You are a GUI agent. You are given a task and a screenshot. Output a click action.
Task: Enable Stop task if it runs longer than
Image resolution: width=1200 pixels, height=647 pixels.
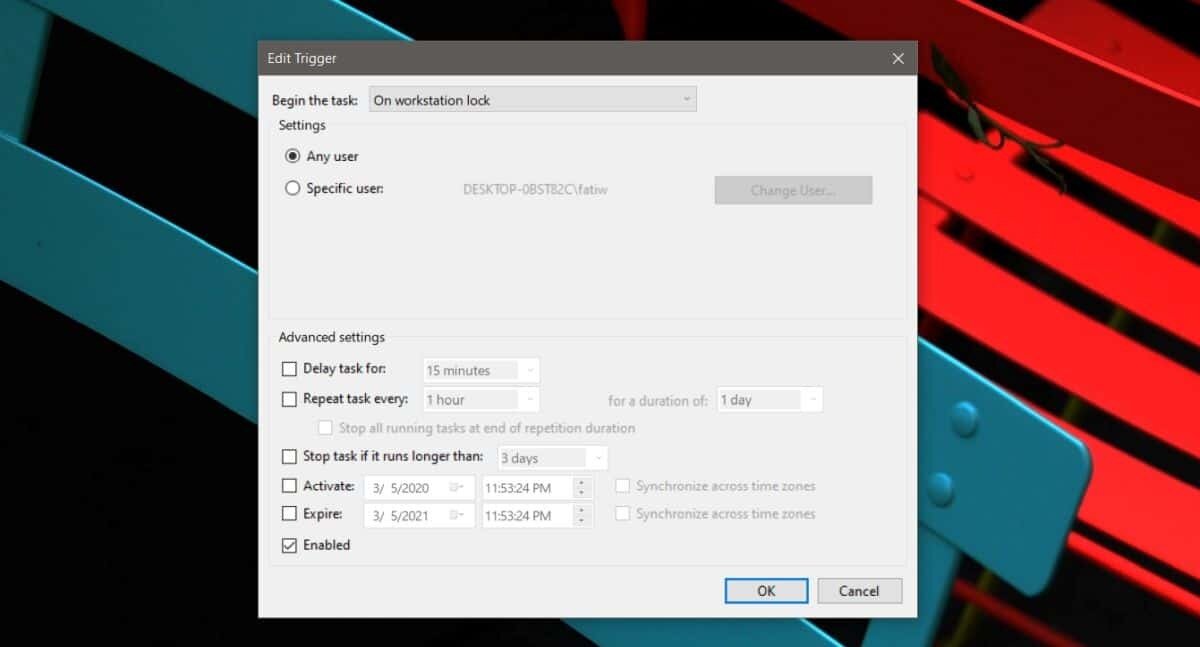point(290,457)
